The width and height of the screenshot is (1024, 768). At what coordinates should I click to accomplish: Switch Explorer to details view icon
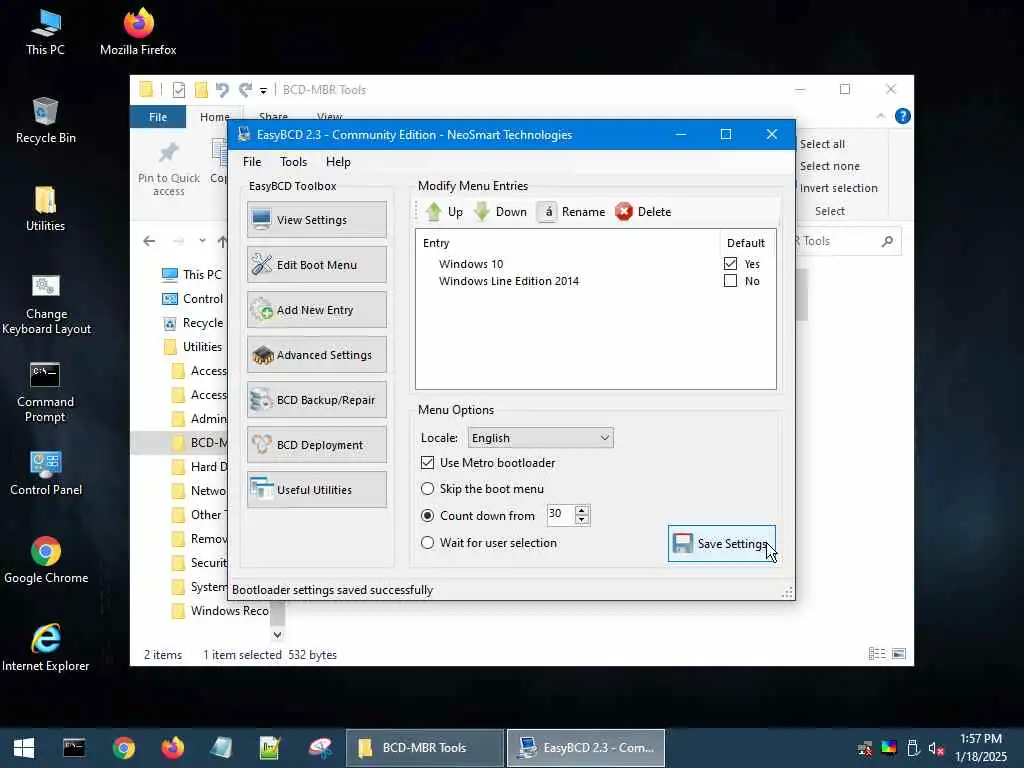tap(876, 654)
